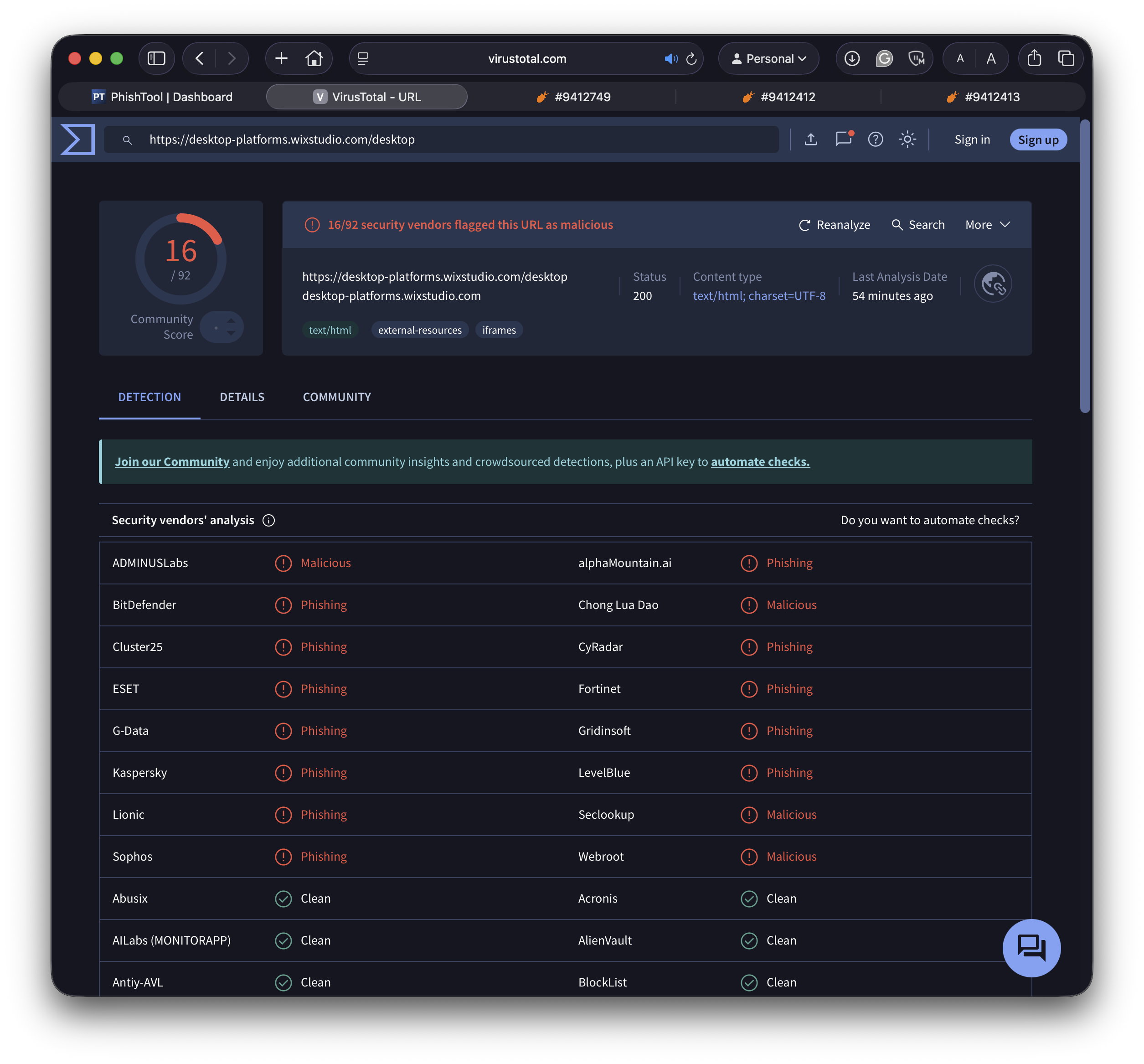
Task: Open a new tab with plus icon
Action: pos(281,59)
